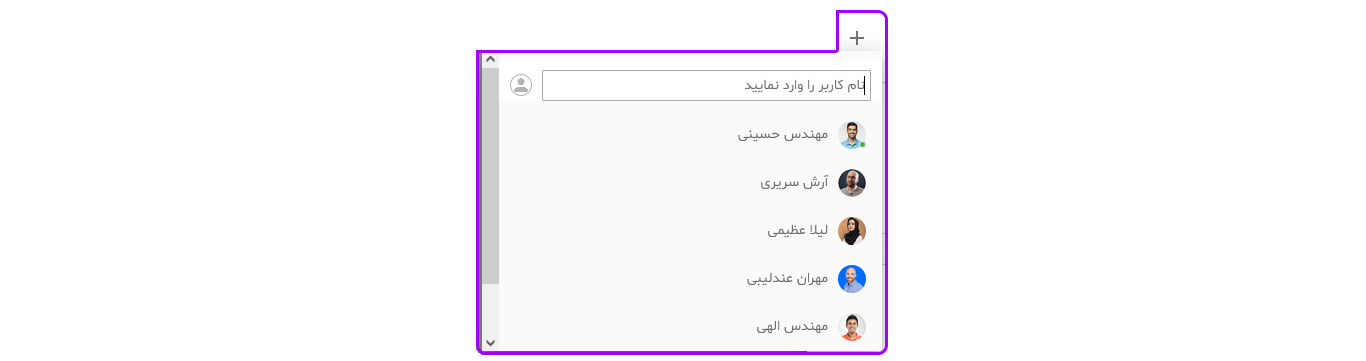Click the green online status dot on حسینی's avatar
The width and height of the screenshot is (1366, 361).
click(862, 145)
